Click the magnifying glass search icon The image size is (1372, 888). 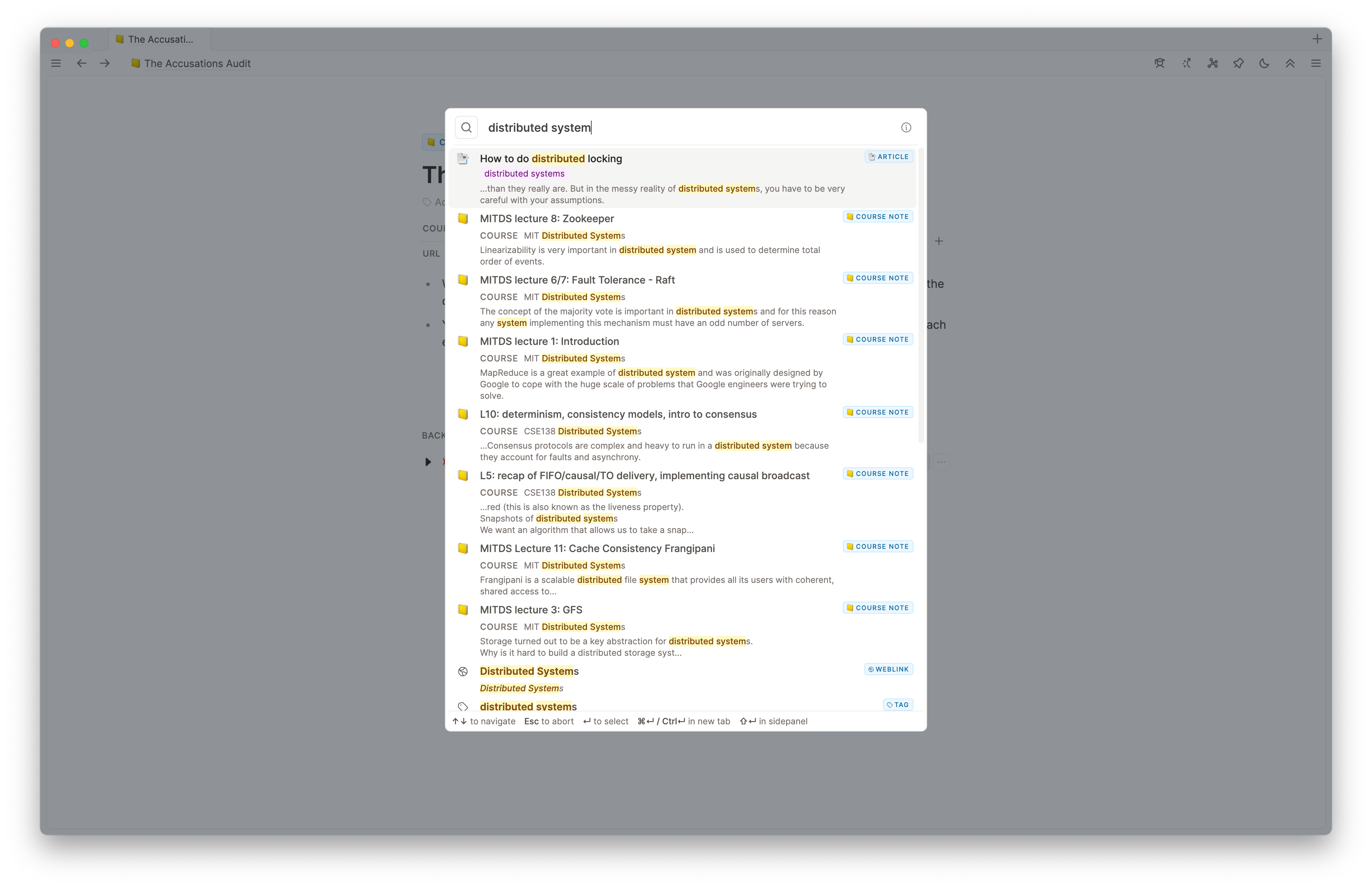click(x=466, y=127)
